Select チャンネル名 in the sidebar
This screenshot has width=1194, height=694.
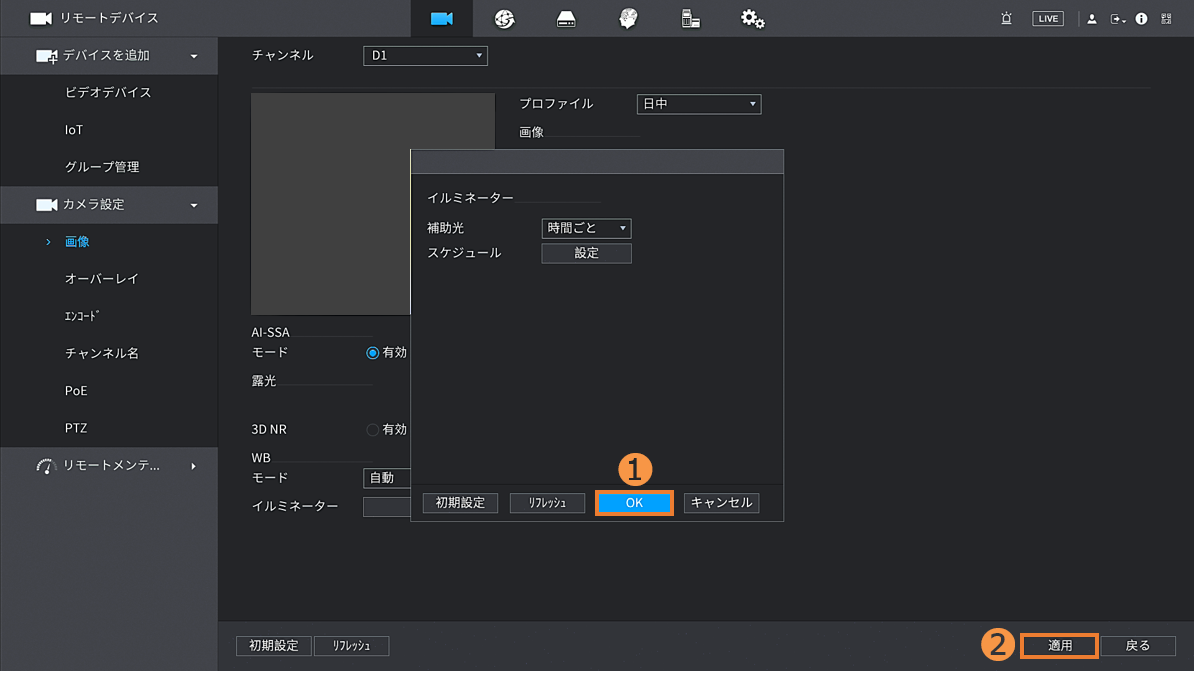point(102,353)
